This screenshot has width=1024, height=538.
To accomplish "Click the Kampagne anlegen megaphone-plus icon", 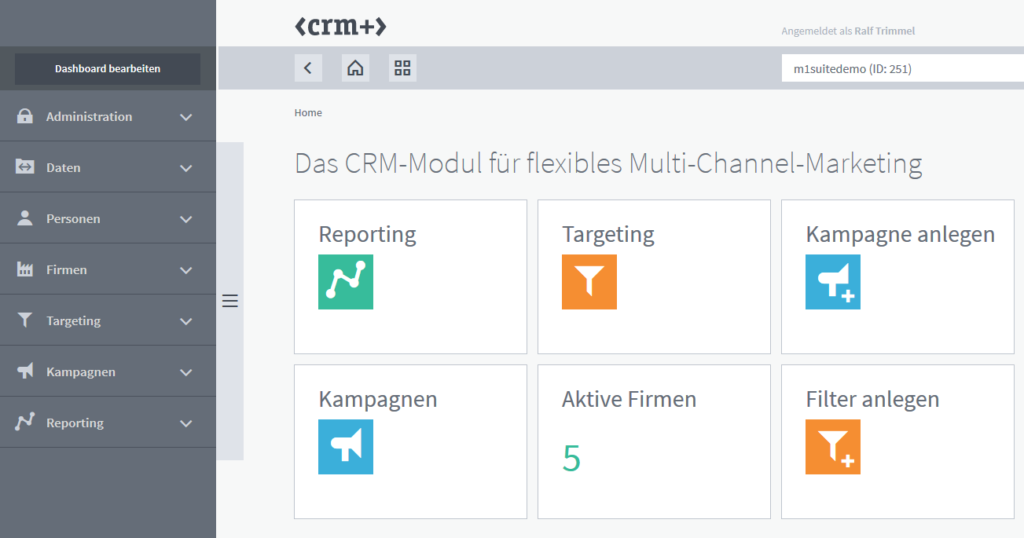I will [x=833, y=282].
